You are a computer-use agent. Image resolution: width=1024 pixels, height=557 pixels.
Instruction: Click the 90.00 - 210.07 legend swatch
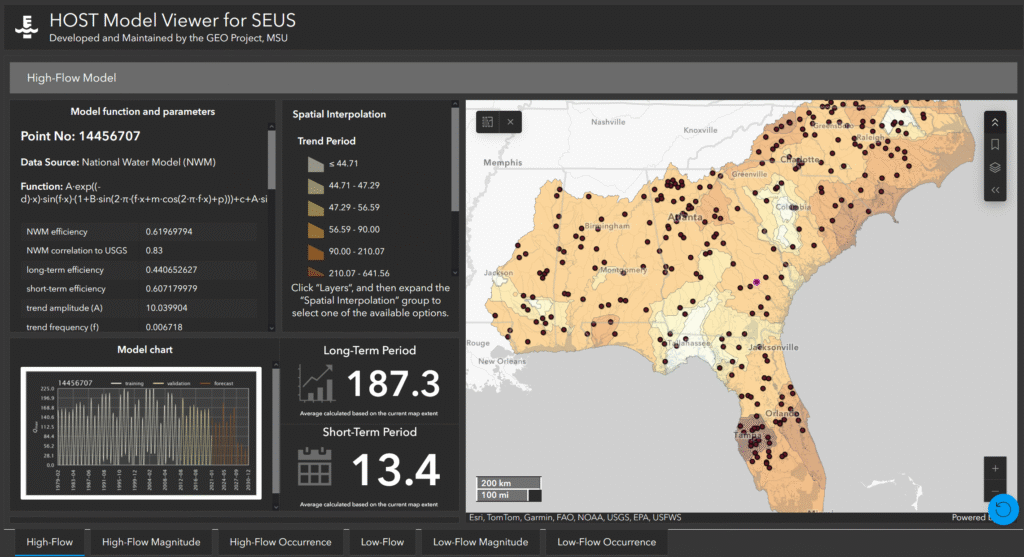[x=314, y=251]
